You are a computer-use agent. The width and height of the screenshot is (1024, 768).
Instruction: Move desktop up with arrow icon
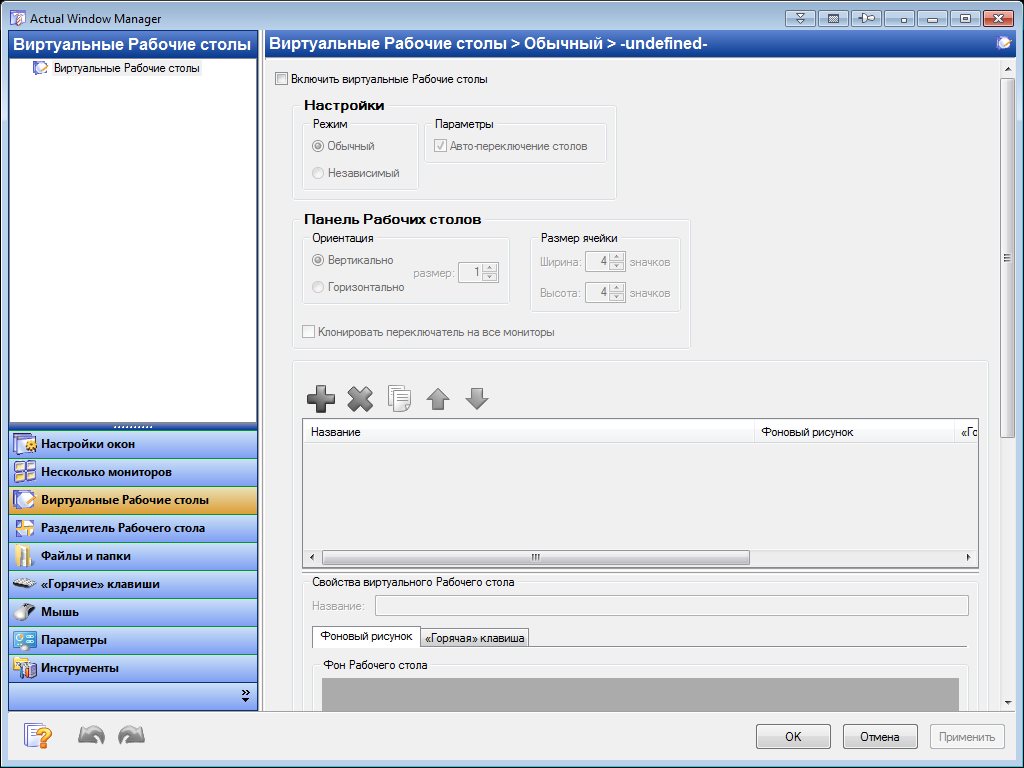coord(438,399)
